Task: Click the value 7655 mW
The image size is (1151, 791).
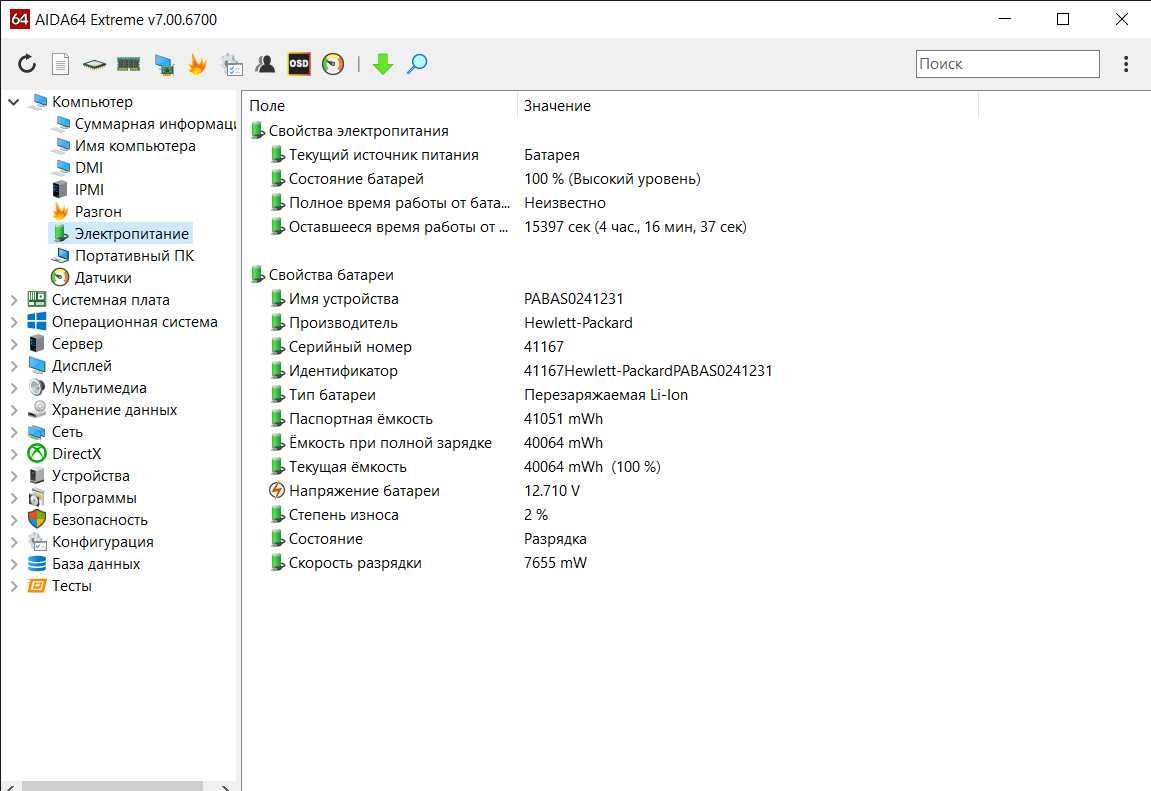Action: click(x=556, y=564)
